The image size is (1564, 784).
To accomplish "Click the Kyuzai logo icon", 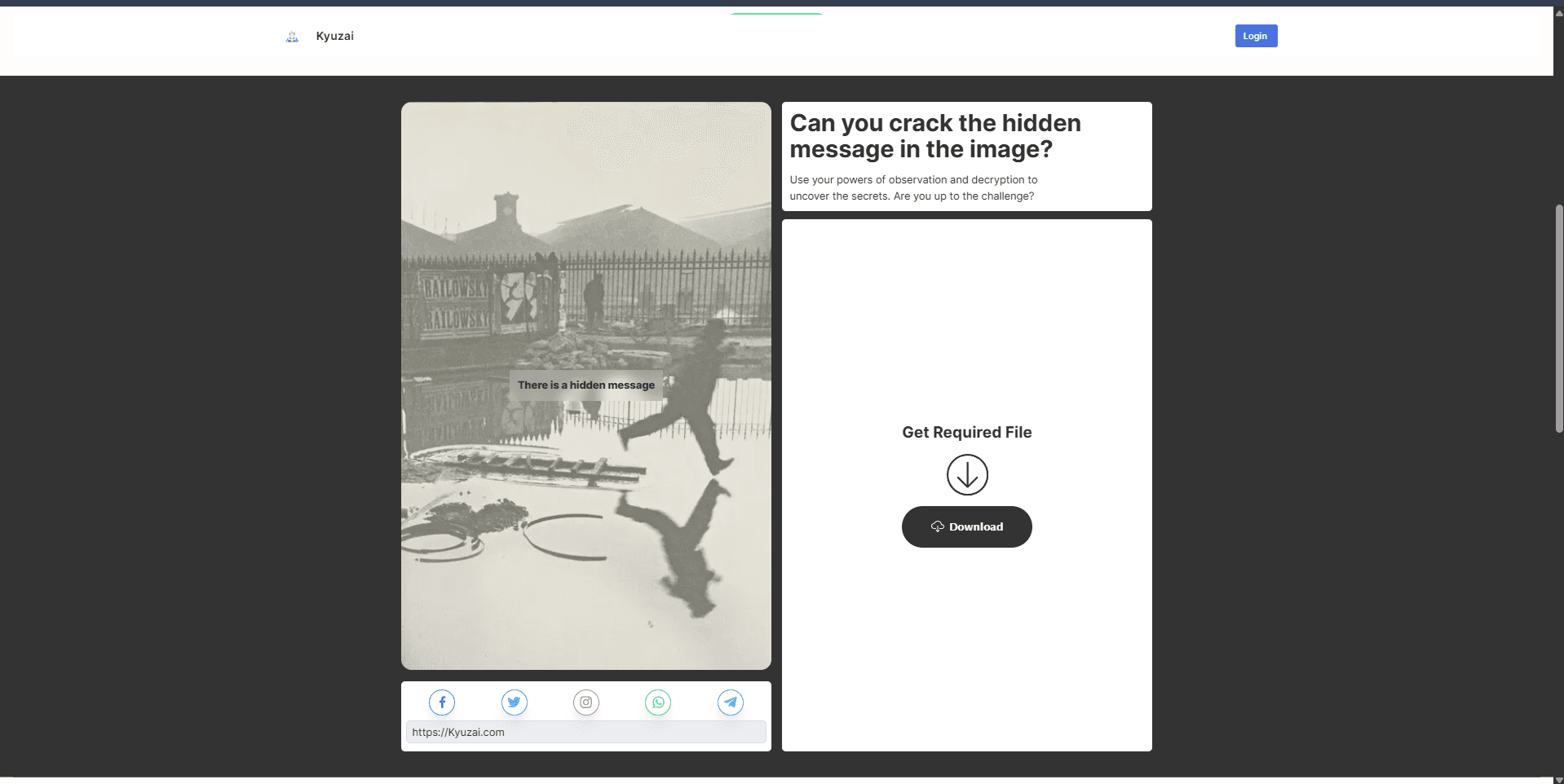I will pos(292,37).
